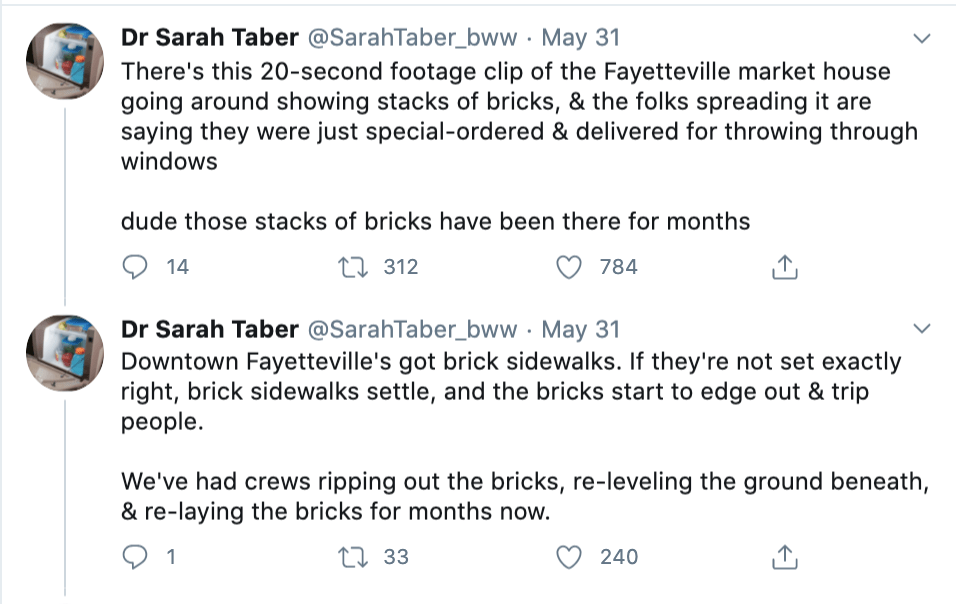Reply to the first tweet about brick stacks
Screen dimensions: 956x604
click(134, 267)
